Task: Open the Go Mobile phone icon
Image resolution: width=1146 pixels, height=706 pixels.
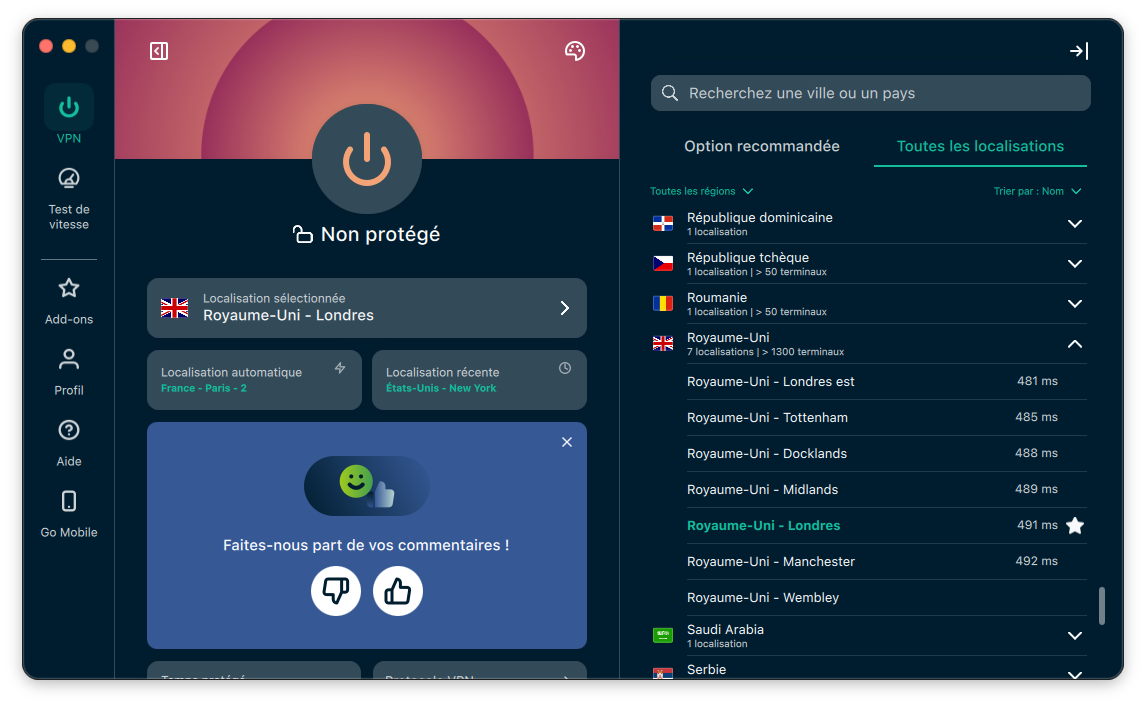Action: click(69, 501)
